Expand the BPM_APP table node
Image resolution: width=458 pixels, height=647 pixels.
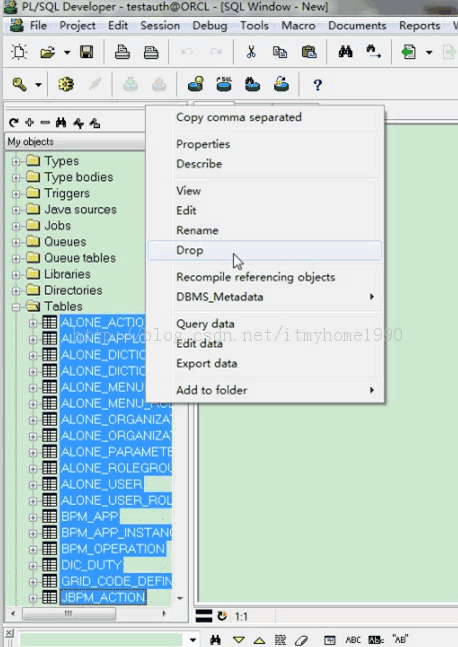(x=33, y=517)
